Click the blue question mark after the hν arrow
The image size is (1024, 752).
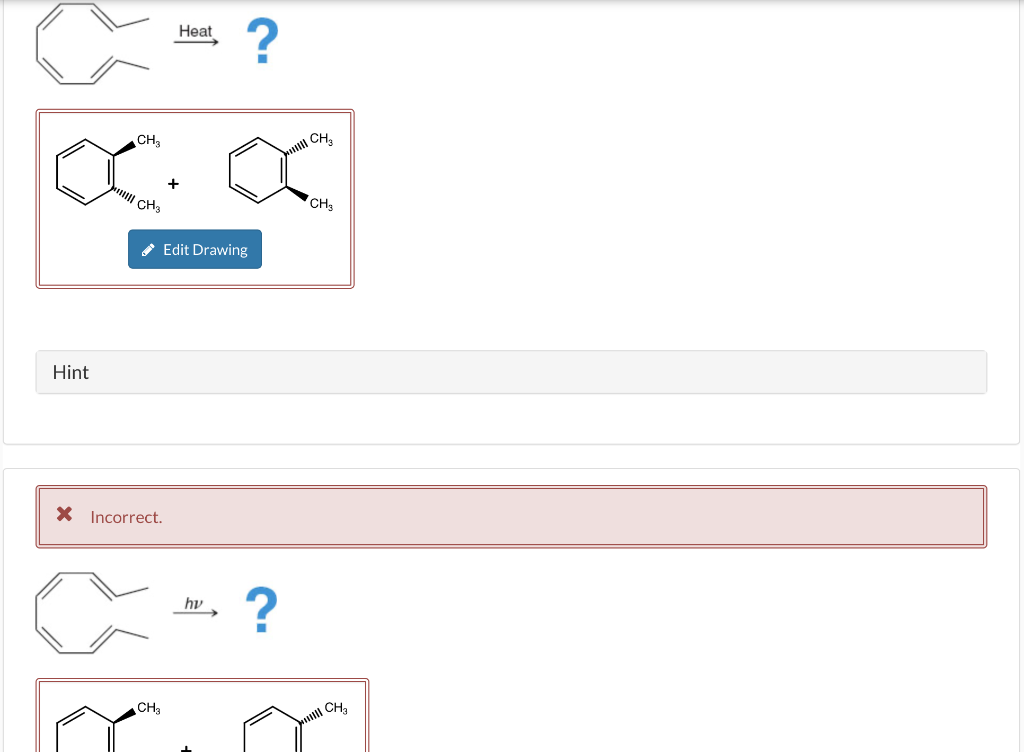point(262,607)
